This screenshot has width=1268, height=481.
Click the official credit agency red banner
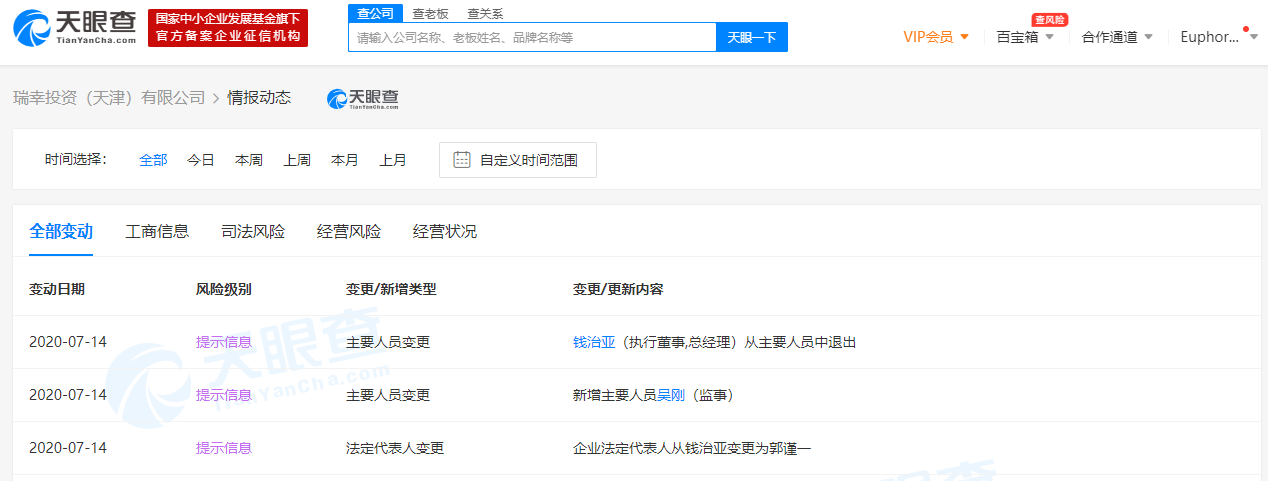[228, 29]
